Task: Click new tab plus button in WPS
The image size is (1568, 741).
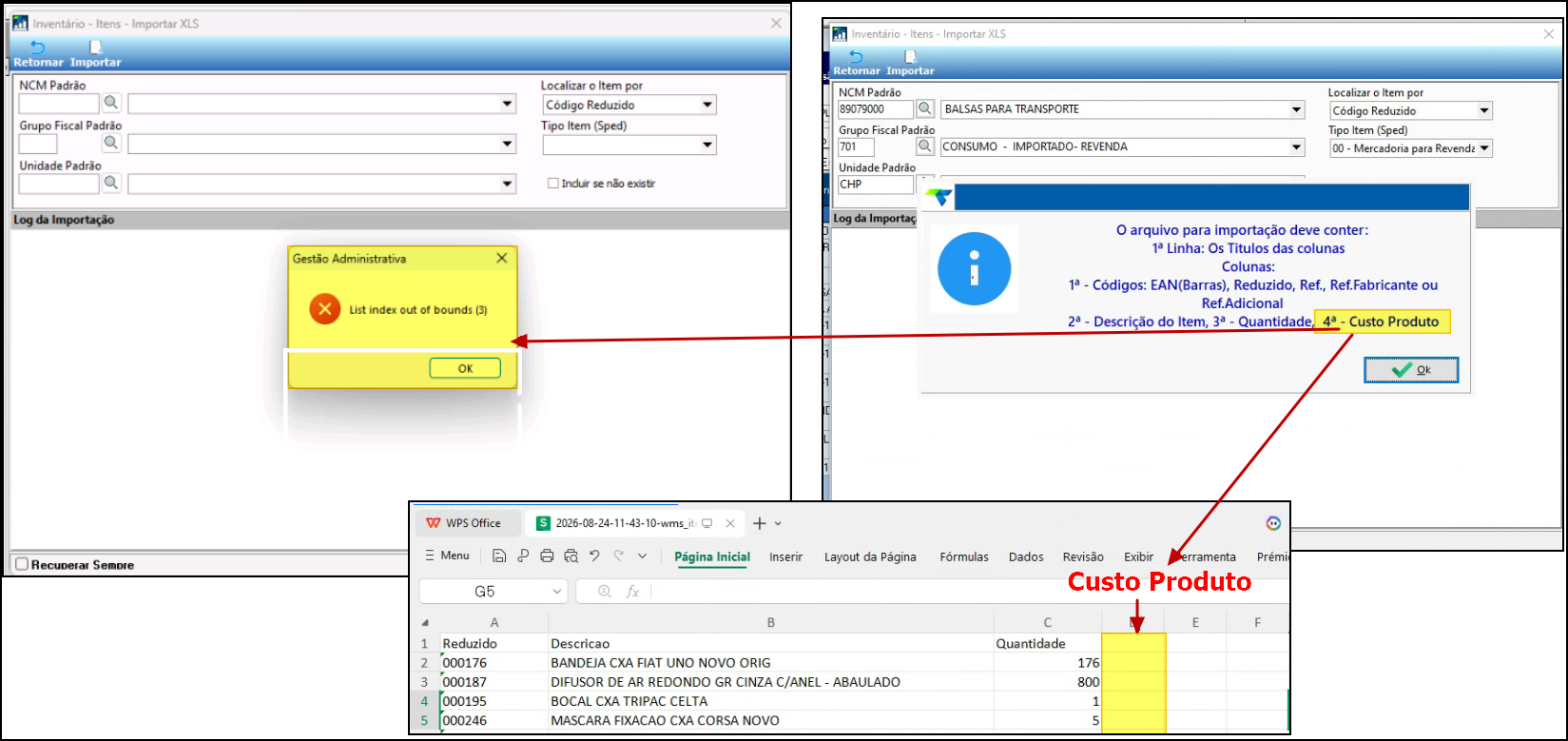Action: click(760, 523)
